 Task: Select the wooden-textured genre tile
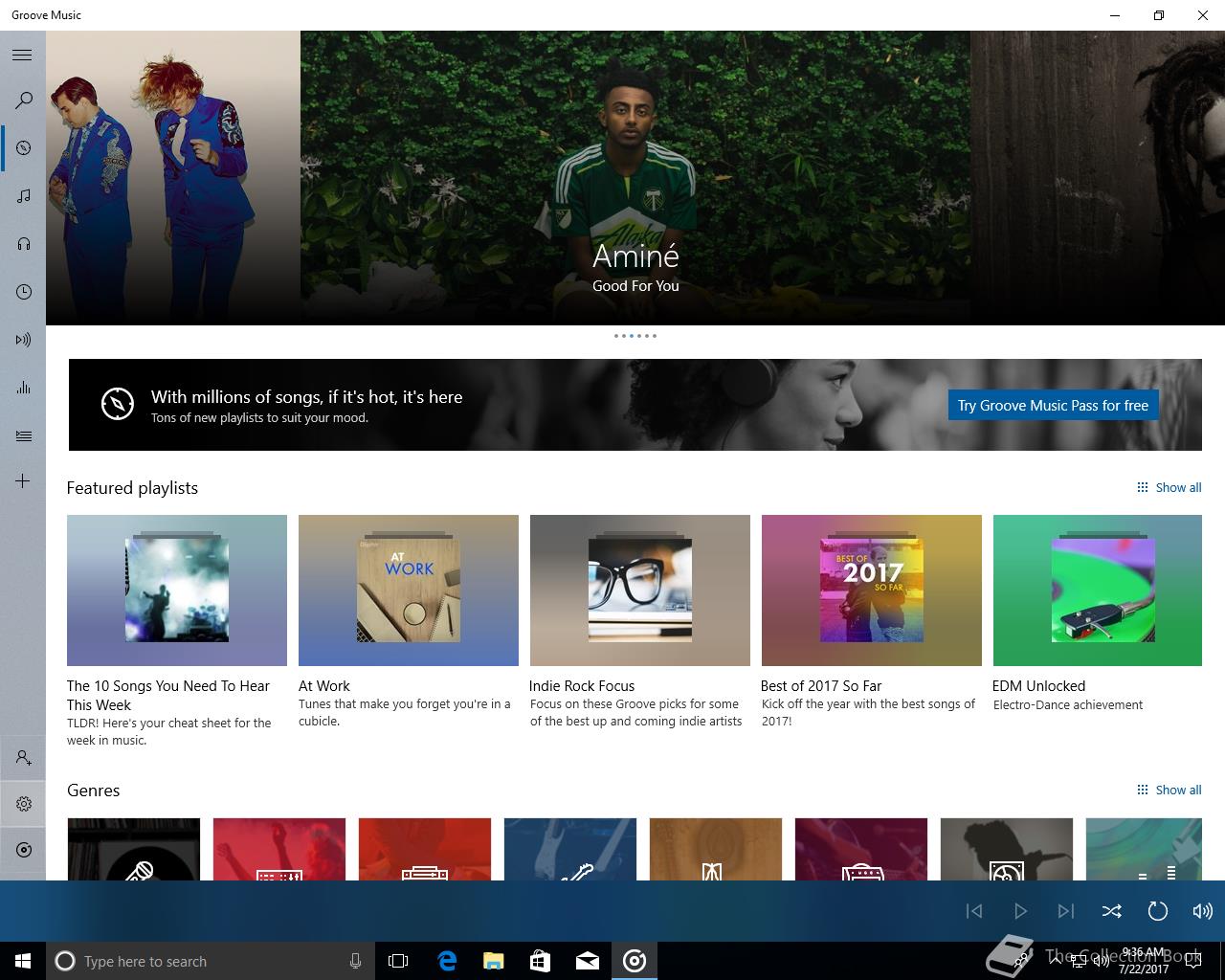tap(716, 849)
